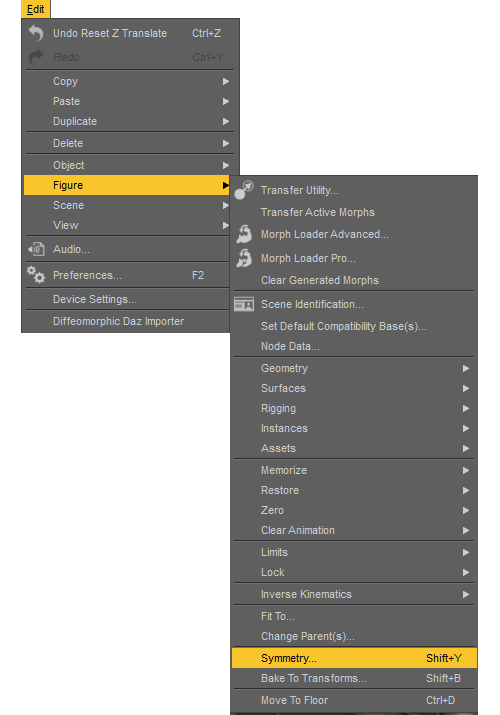Open the Edit menu tab
This screenshot has width=500, height=715.
[x=36, y=9]
